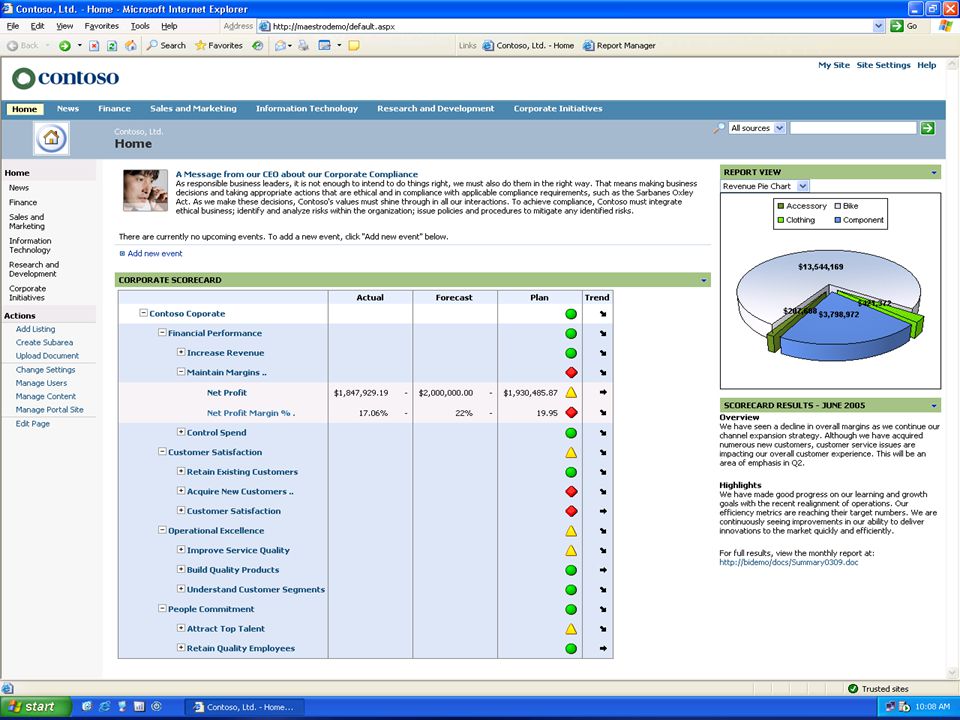This screenshot has height=720, width=960.
Task: Switch to the Information Technology tab
Action: tap(307, 108)
